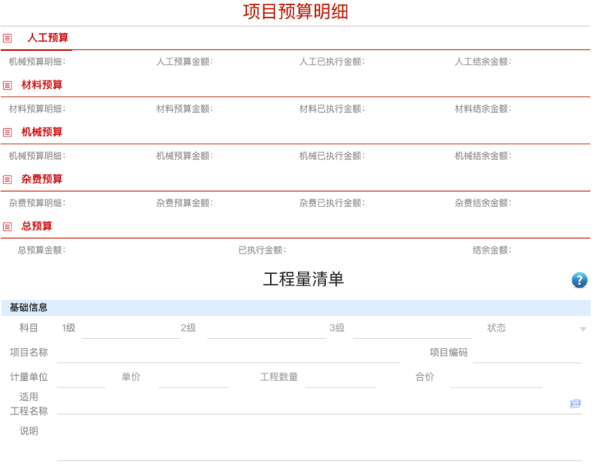Click the 杂费预算金额 label
This screenshot has width=600, height=469.
pyautogui.click(x=184, y=203)
